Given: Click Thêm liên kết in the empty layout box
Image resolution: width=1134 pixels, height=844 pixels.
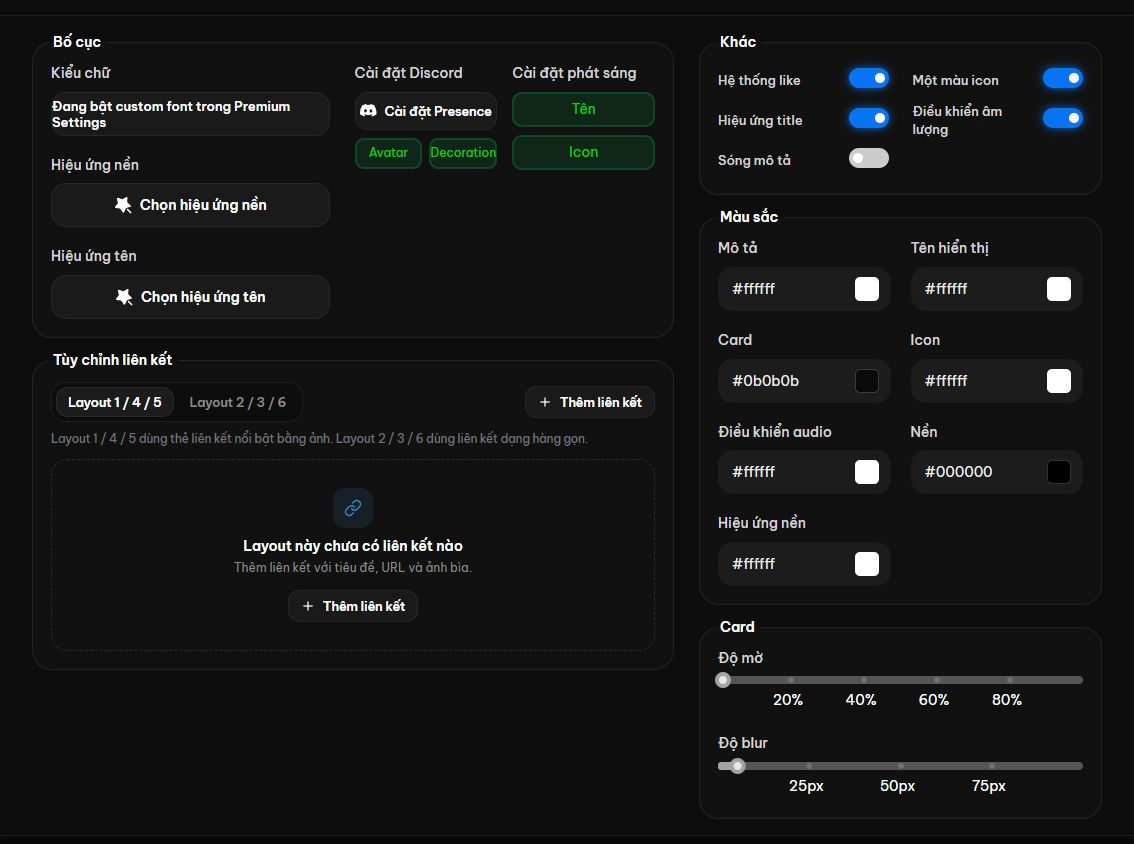Looking at the screenshot, I should [353, 606].
